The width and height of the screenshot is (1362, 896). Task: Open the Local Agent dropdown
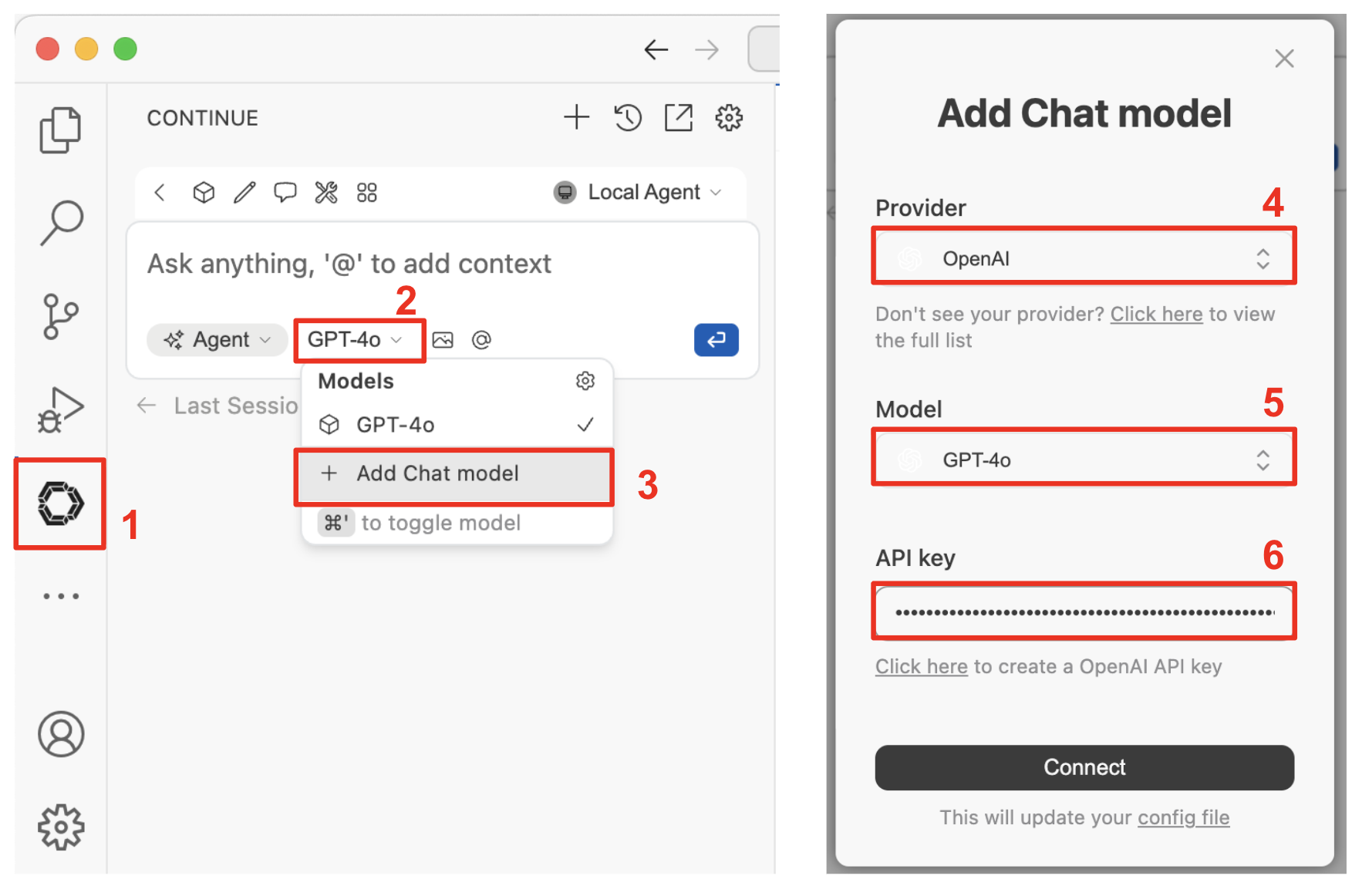coord(638,192)
